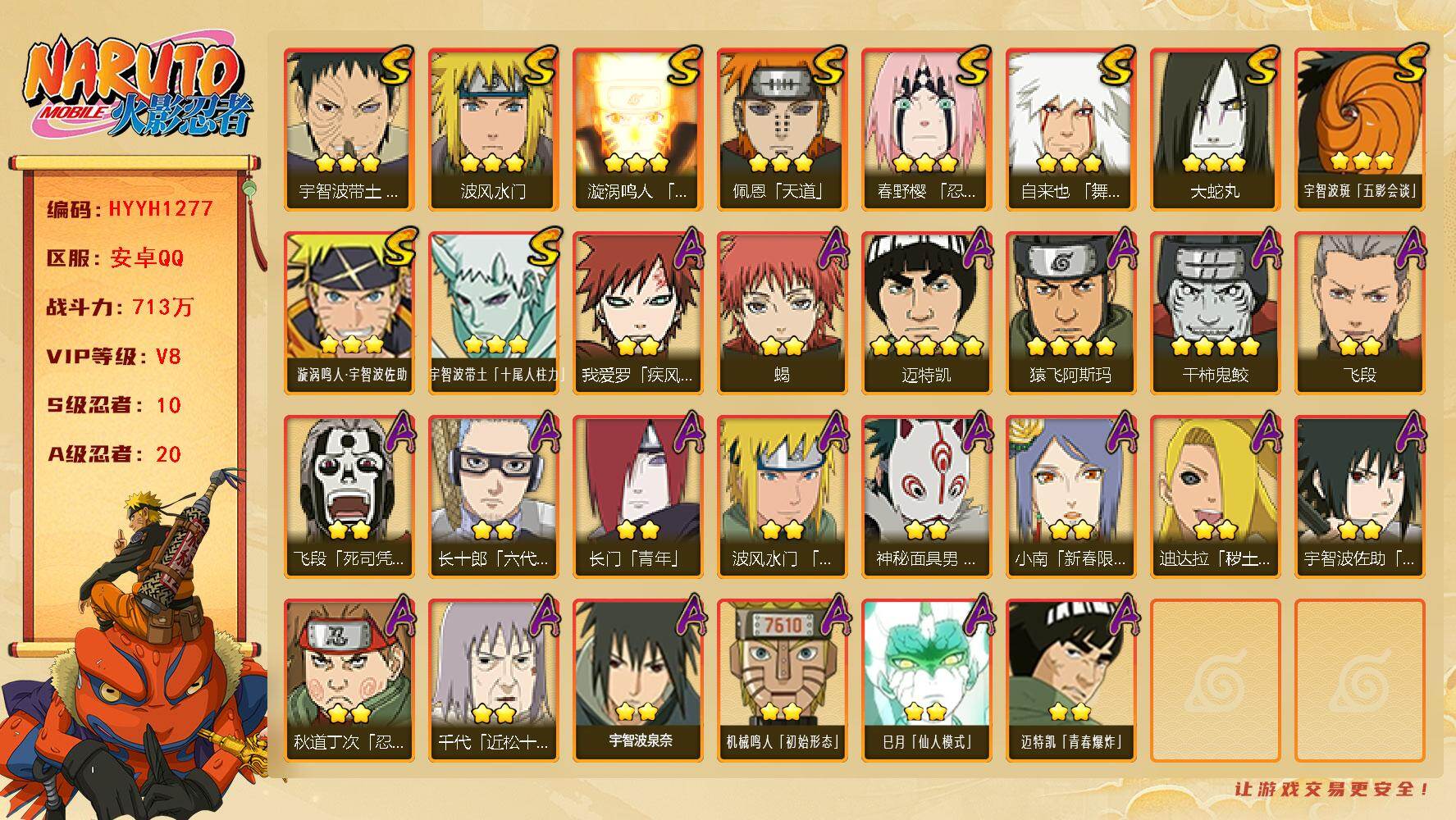The image size is (1456, 820).
Task: Click the S rank badge on 宇智波斑 card
Action: (x=1409, y=63)
